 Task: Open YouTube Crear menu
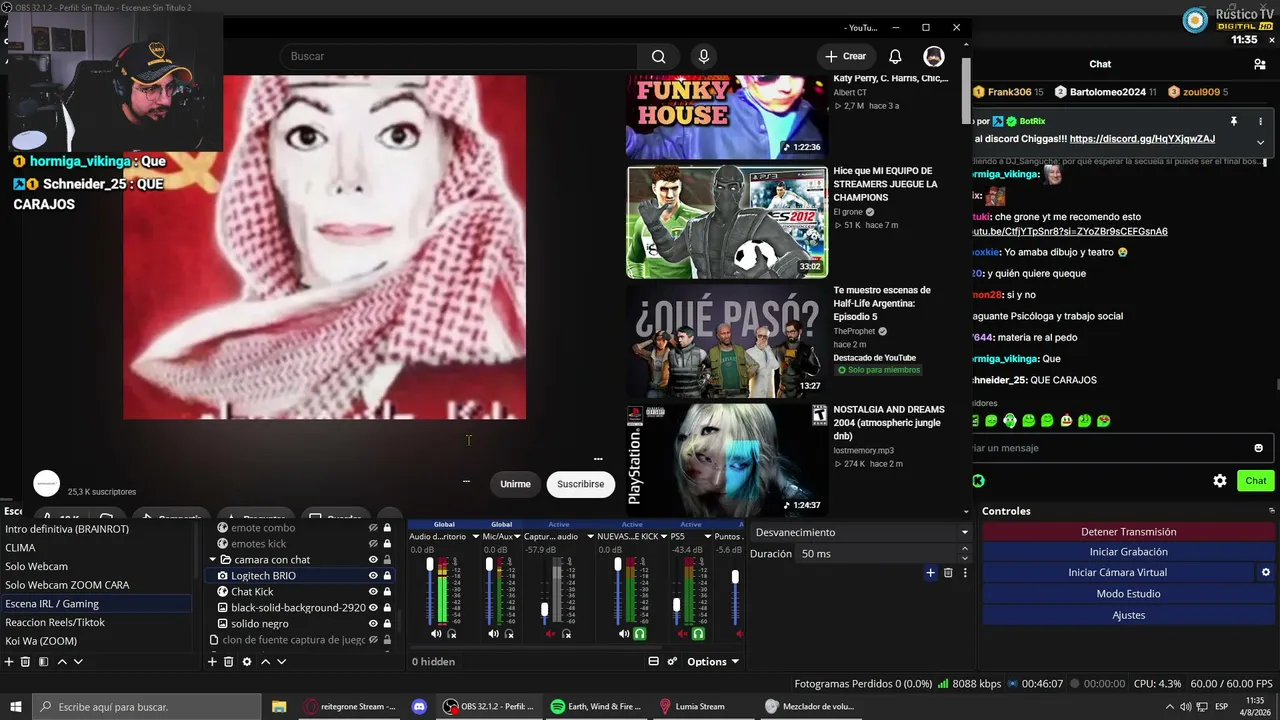[x=845, y=57]
